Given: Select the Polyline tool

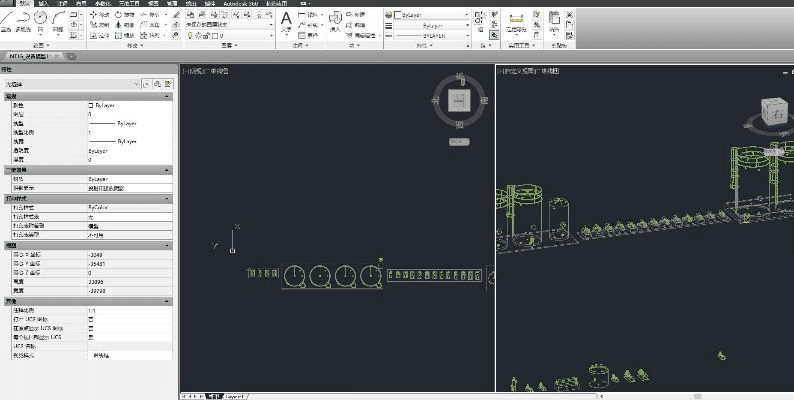Looking at the screenshot, I should pyautogui.click(x=22, y=22).
